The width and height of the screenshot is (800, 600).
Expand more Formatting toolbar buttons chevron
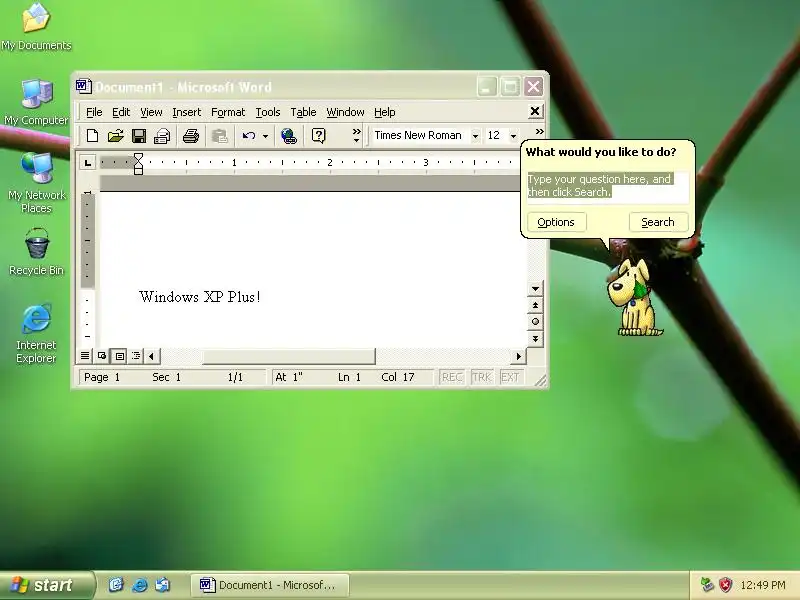coord(539,132)
